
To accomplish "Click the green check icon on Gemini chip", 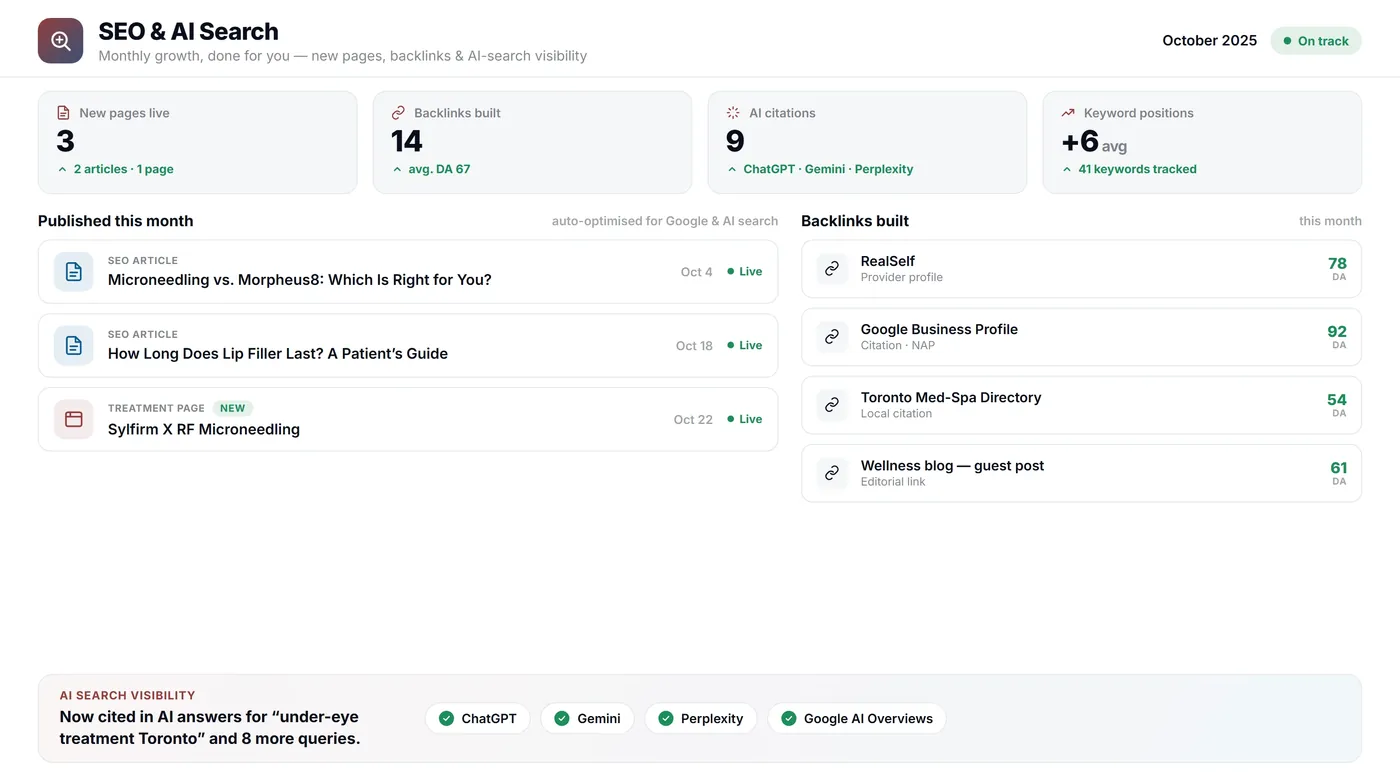I will coord(562,718).
